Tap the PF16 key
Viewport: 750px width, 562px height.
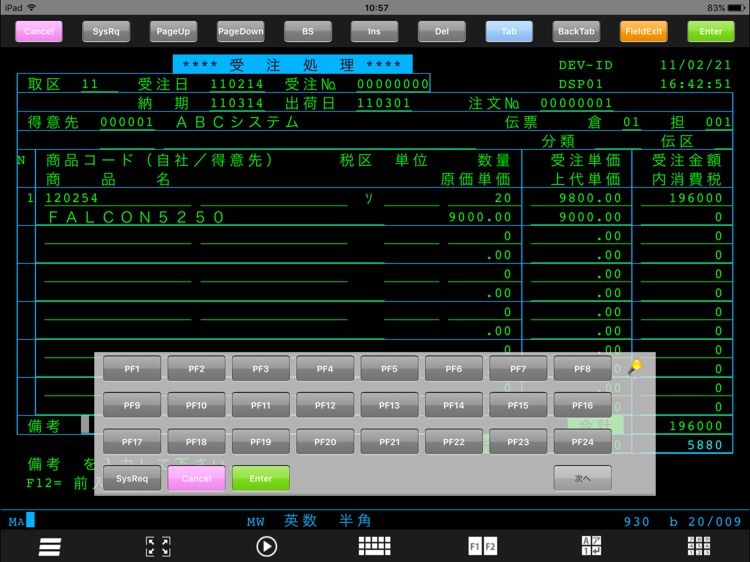click(583, 406)
